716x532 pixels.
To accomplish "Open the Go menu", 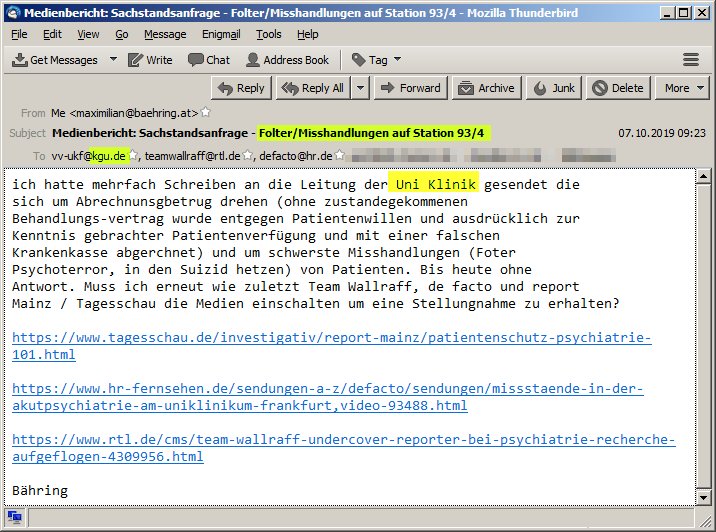I will coord(121,34).
